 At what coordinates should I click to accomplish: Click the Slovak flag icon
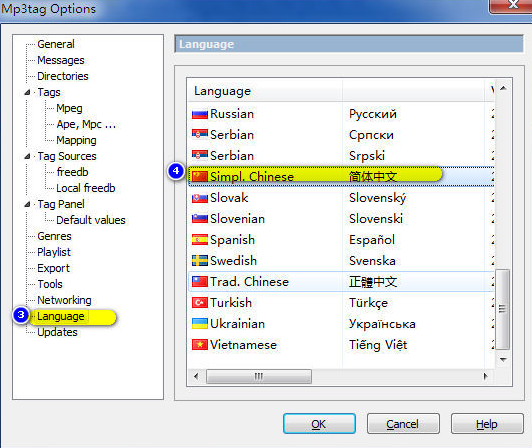click(x=200, y=198)
